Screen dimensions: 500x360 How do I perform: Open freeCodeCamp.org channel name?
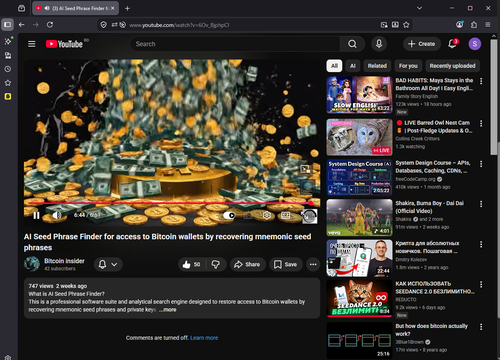point(415,179)
